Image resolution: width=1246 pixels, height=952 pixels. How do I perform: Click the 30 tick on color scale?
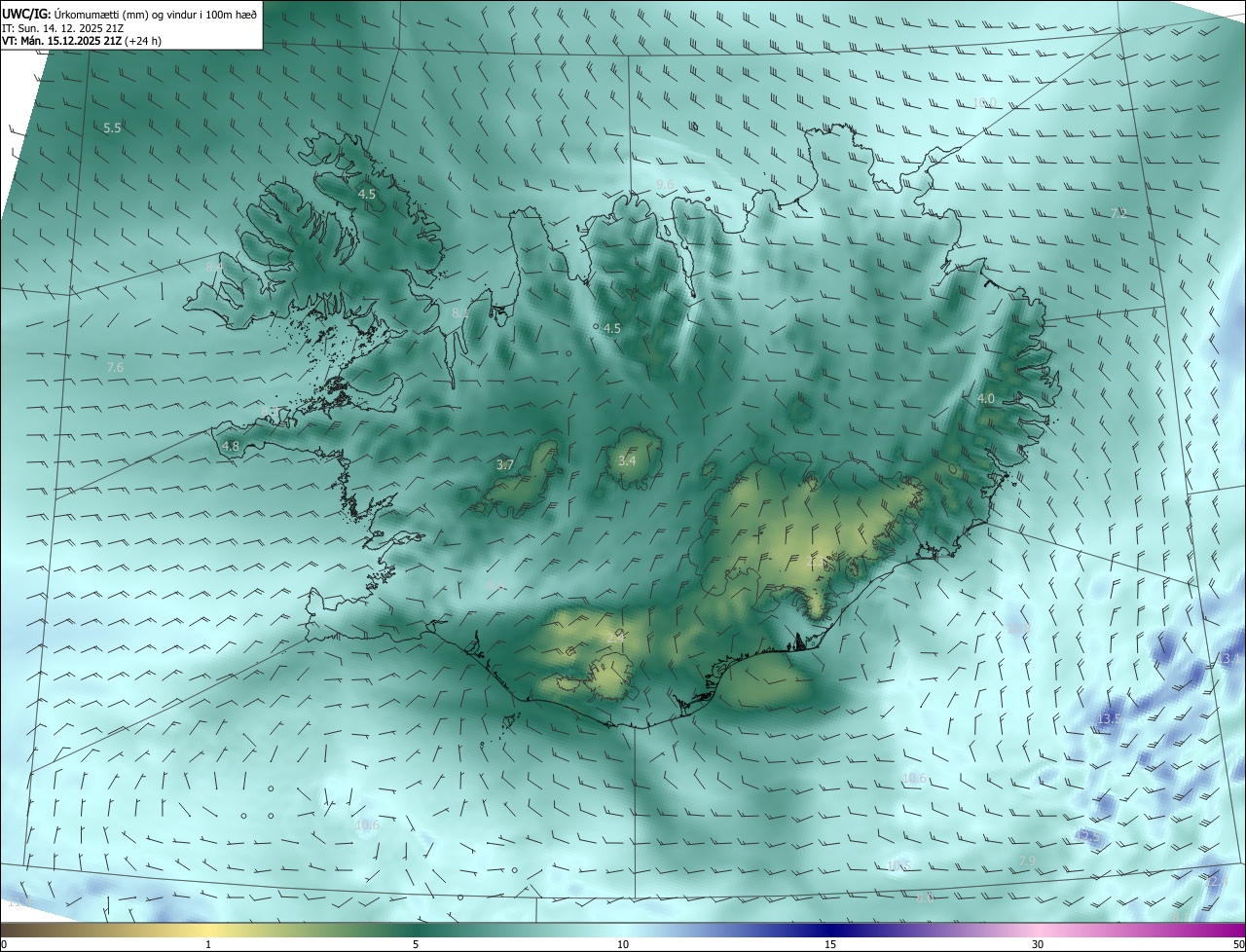pos(1038,945)
